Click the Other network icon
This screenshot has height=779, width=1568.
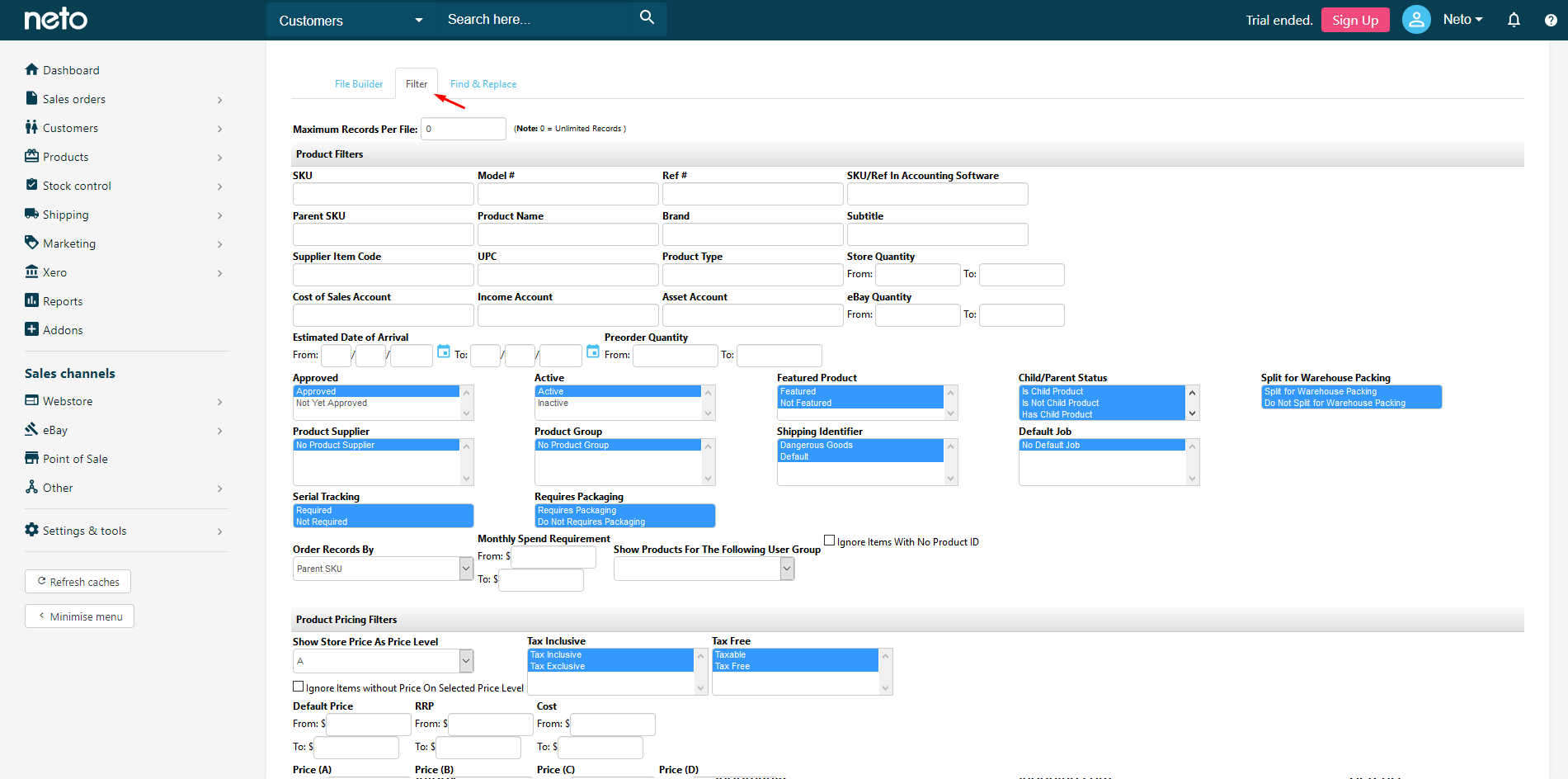[x=31, y=487]
